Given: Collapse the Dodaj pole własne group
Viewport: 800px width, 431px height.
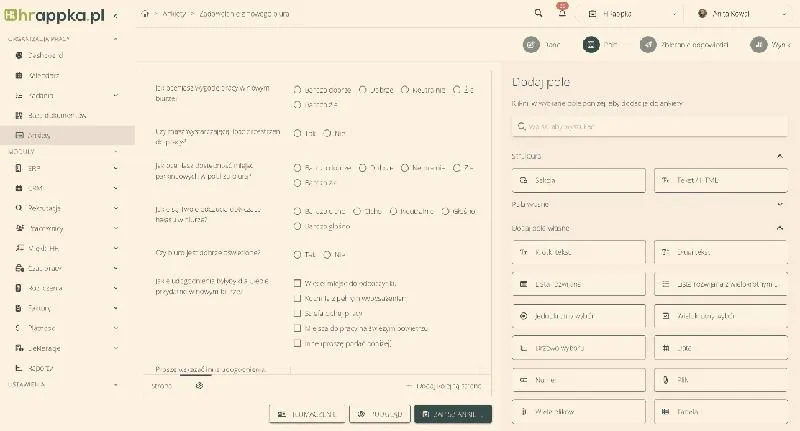Looking at the screenshot, I should click(780, 228).
